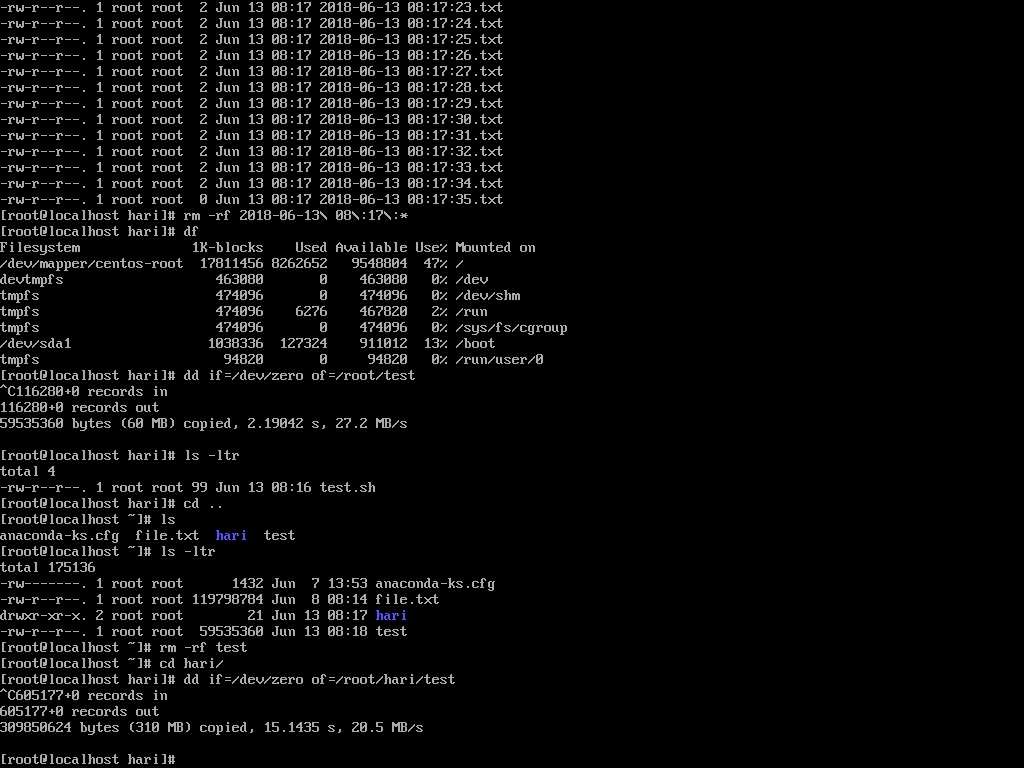
Task: Select the blue hari directory in the long listing
Action: (391, 616)
